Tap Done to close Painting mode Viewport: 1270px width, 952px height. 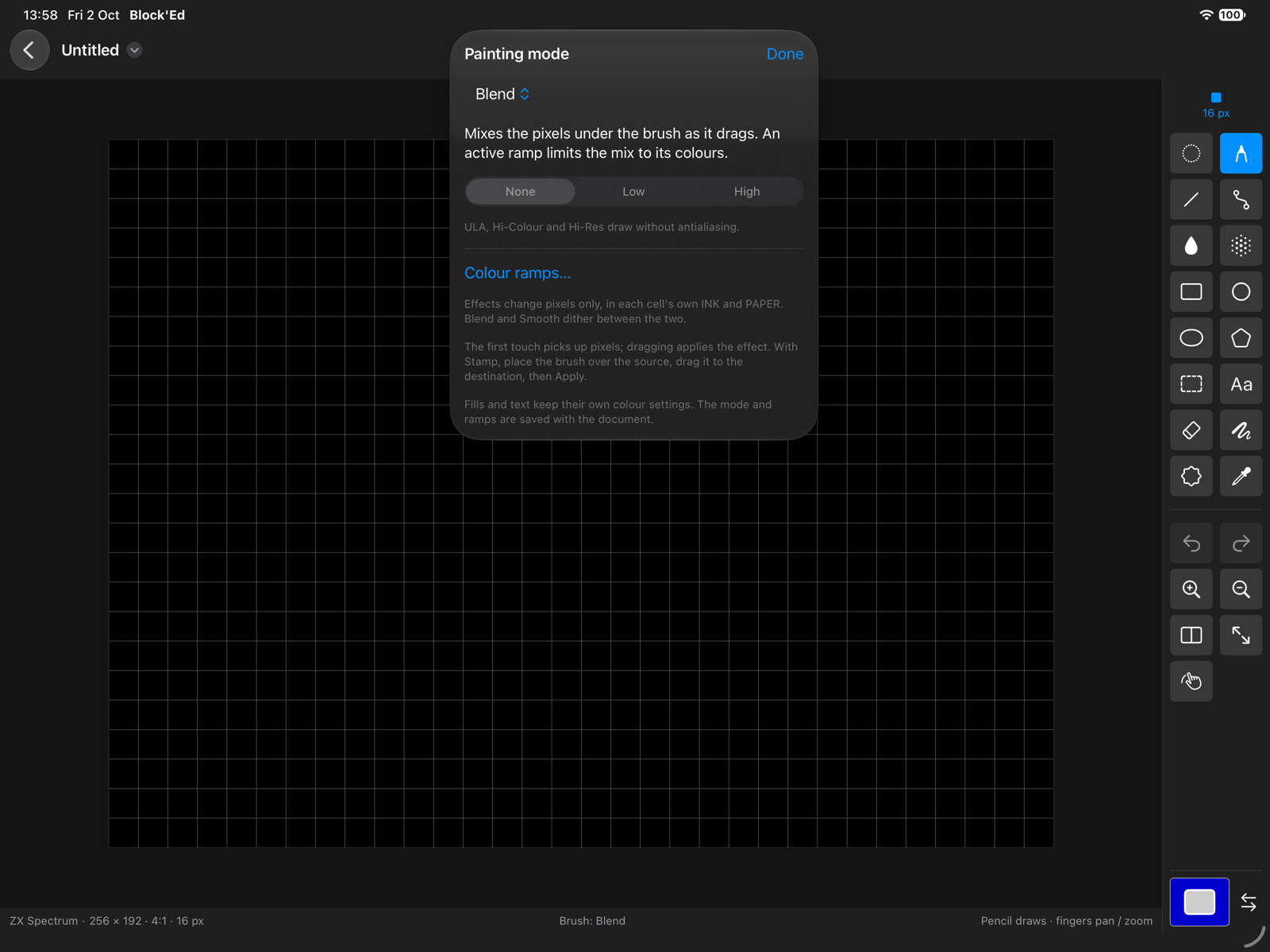pos(784,54)
